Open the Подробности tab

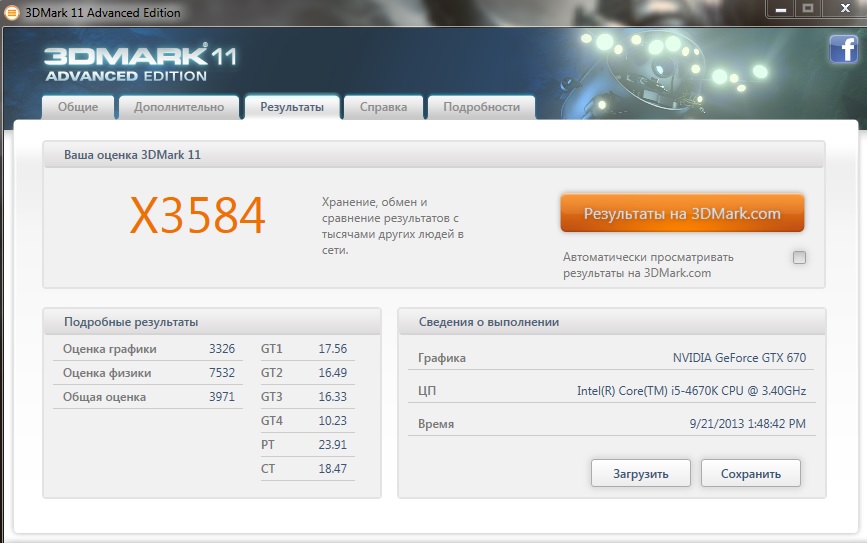click(x=482, y=107)
